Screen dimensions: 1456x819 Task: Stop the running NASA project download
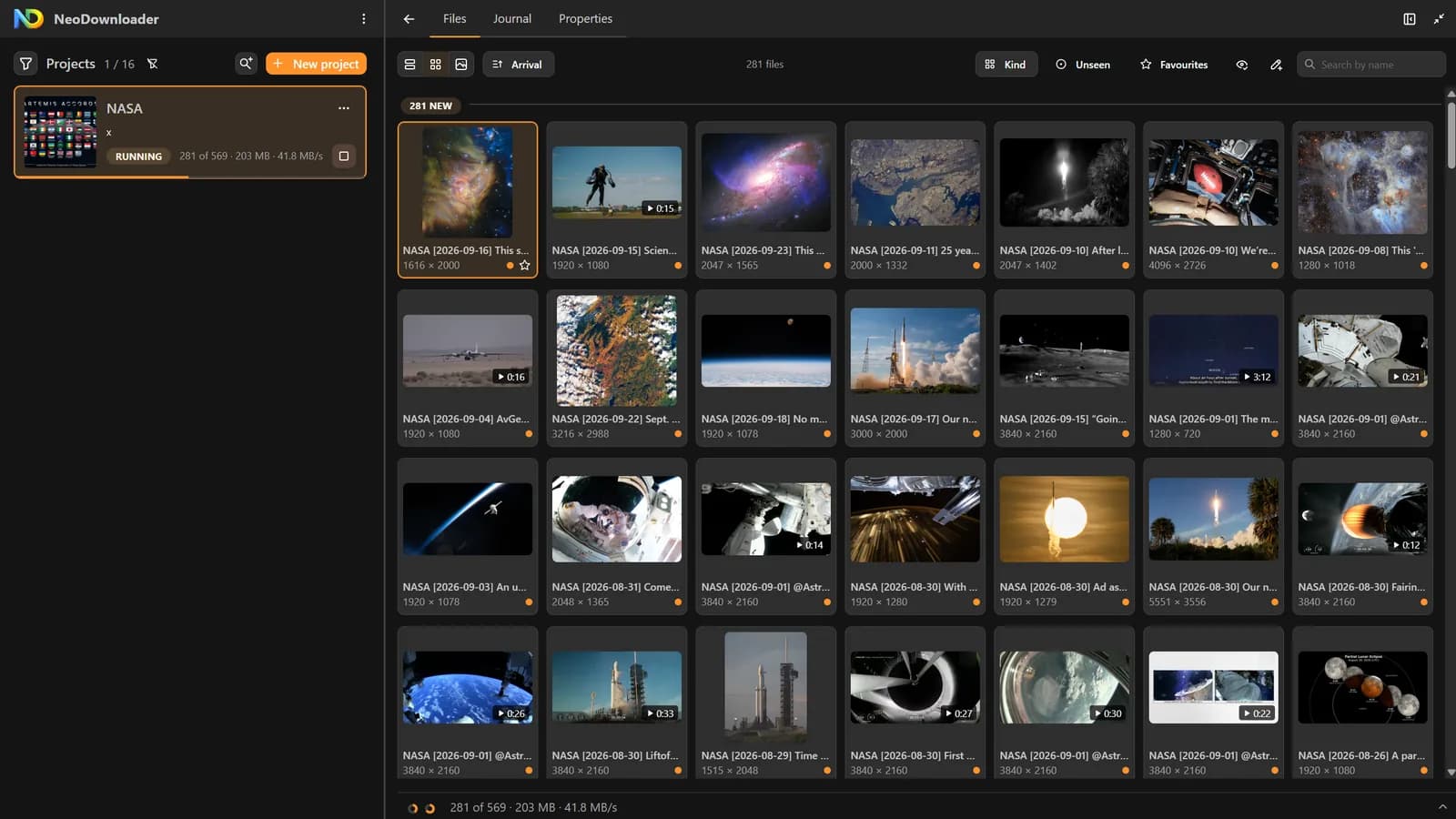point(344,156)
